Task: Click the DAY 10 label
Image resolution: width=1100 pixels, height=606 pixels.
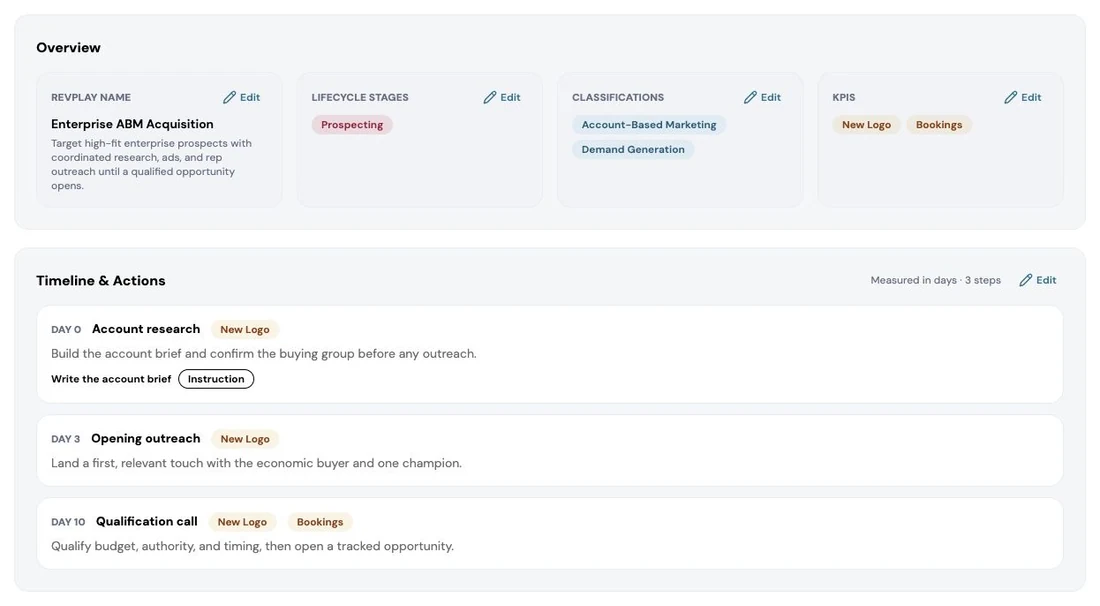Action: pyautogui.click(x=68, y=522)
